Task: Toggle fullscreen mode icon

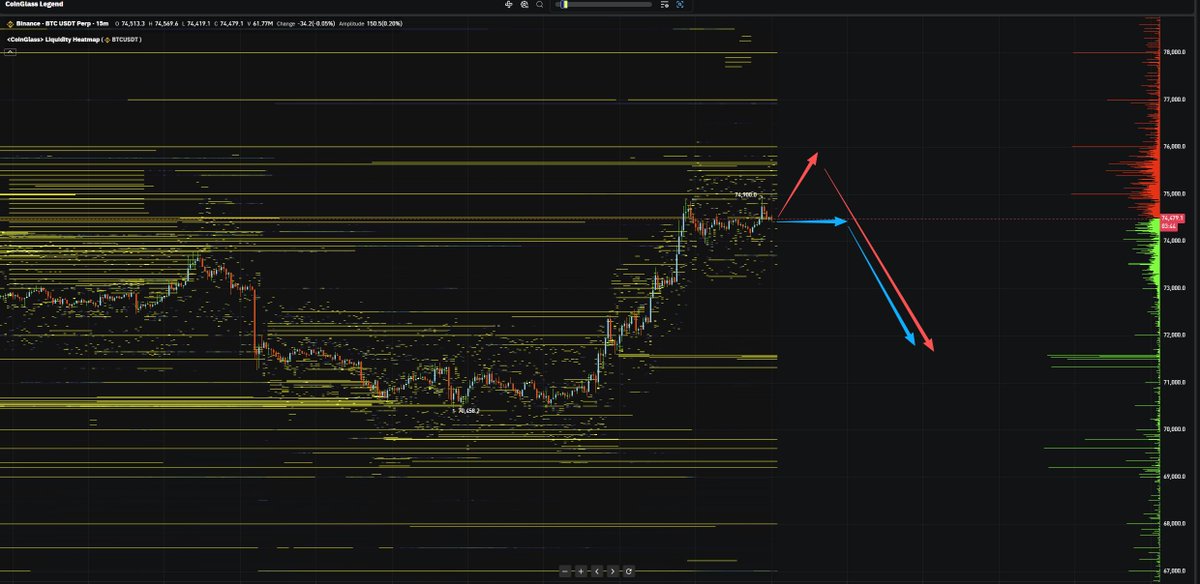Action: click(680, 5)
